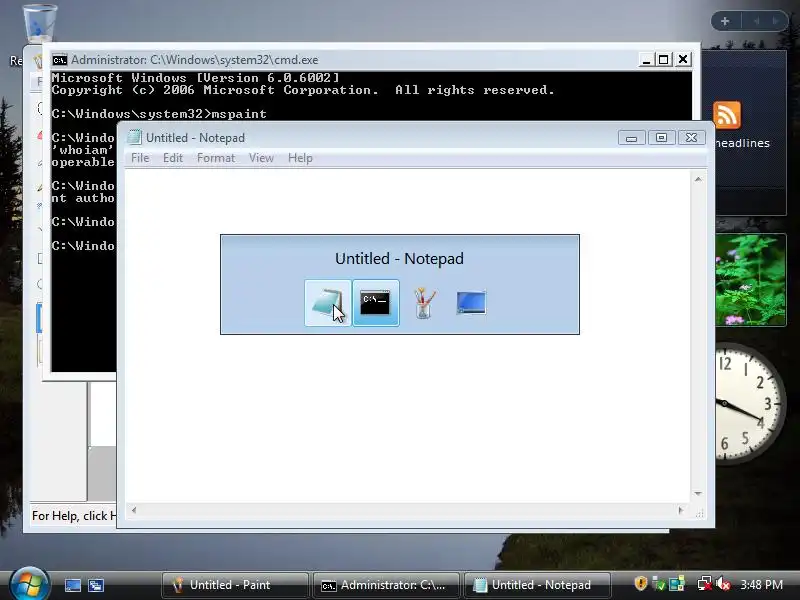Select the Notepad icon in the window switcher
The image size is (800, 600).
point(328,303)
